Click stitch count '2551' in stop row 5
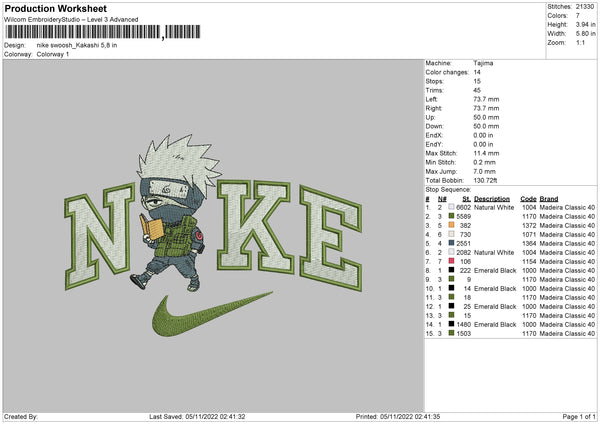The image size is (600, 424). (463, 243)
